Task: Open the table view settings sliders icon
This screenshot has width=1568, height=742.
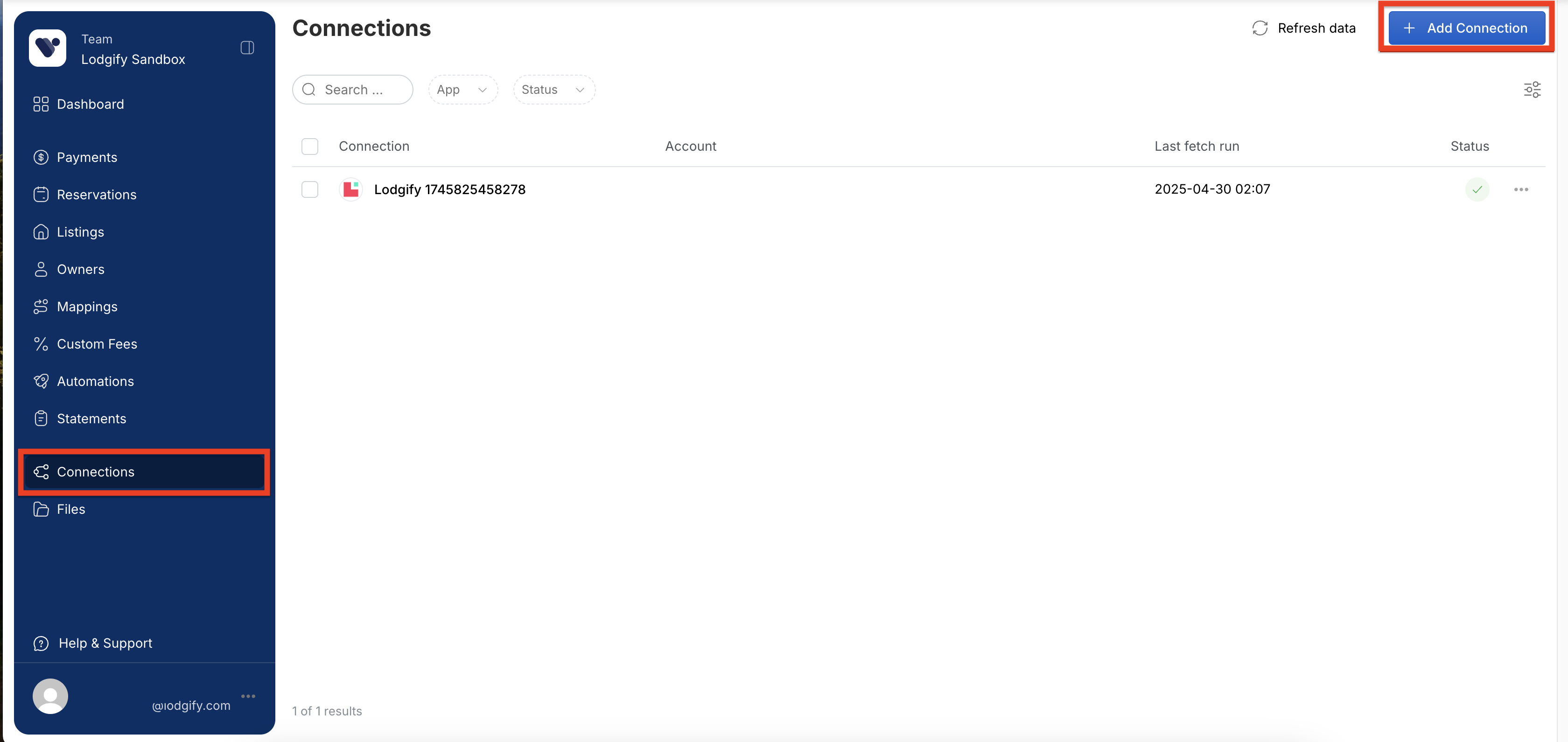Action: (x=1532, y=90)
